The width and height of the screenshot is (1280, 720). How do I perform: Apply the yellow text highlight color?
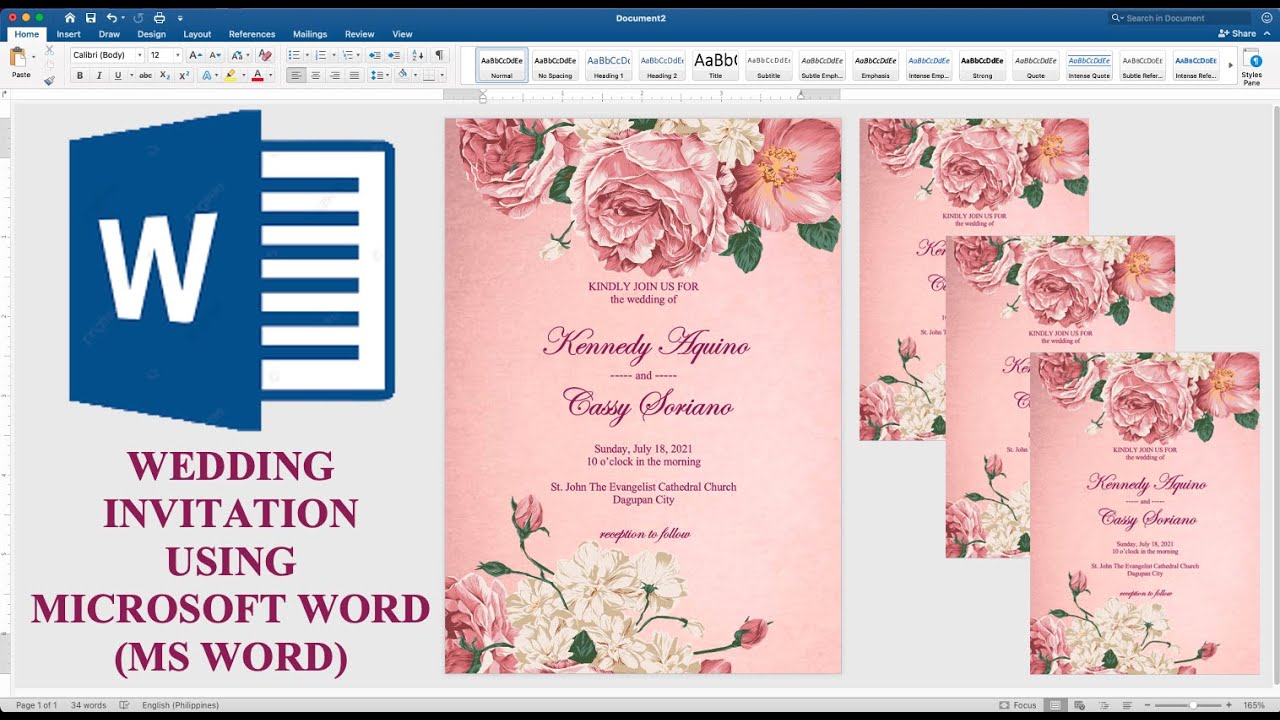coord(230,75)
